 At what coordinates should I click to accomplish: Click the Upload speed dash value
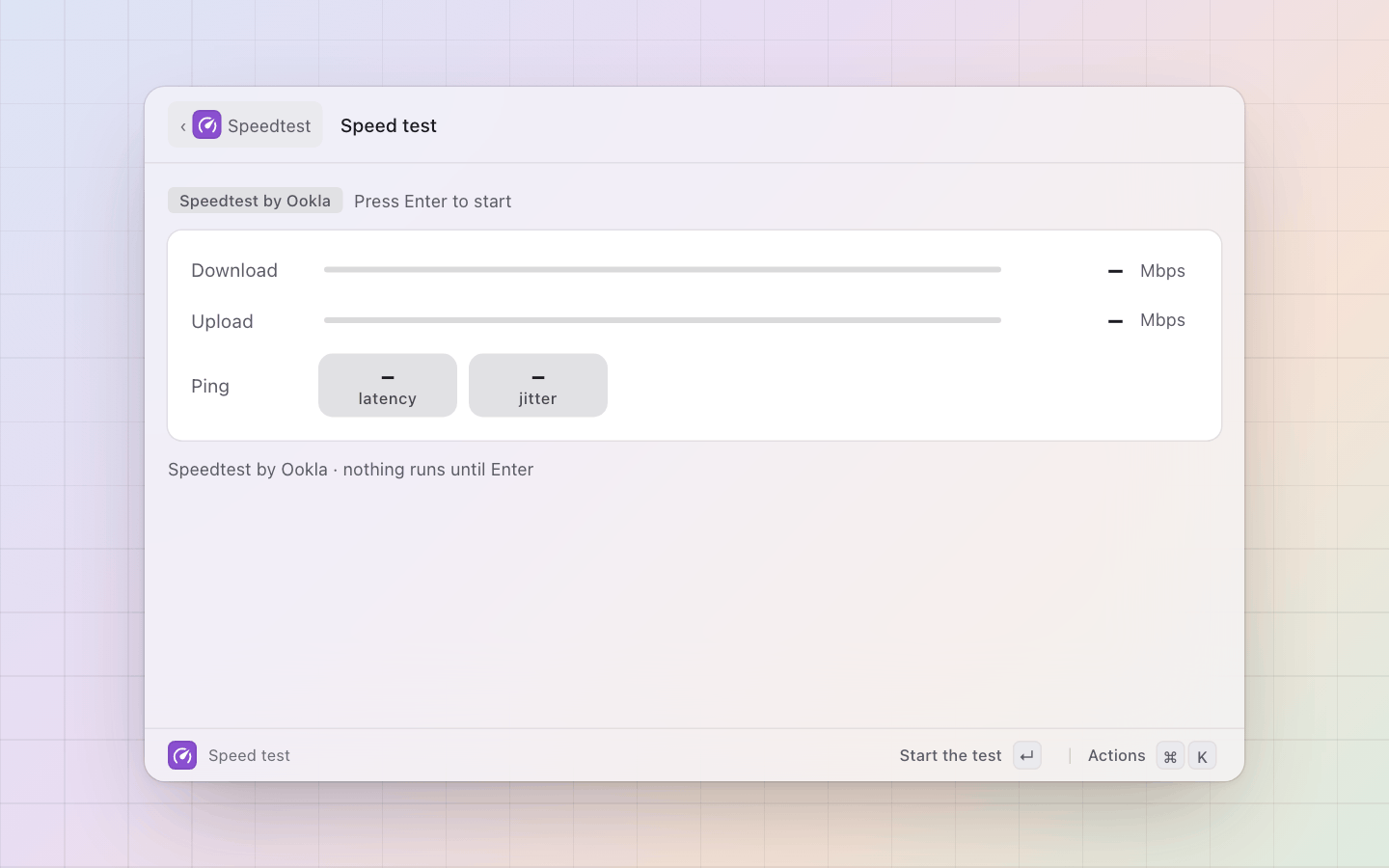pos(1115,321)
